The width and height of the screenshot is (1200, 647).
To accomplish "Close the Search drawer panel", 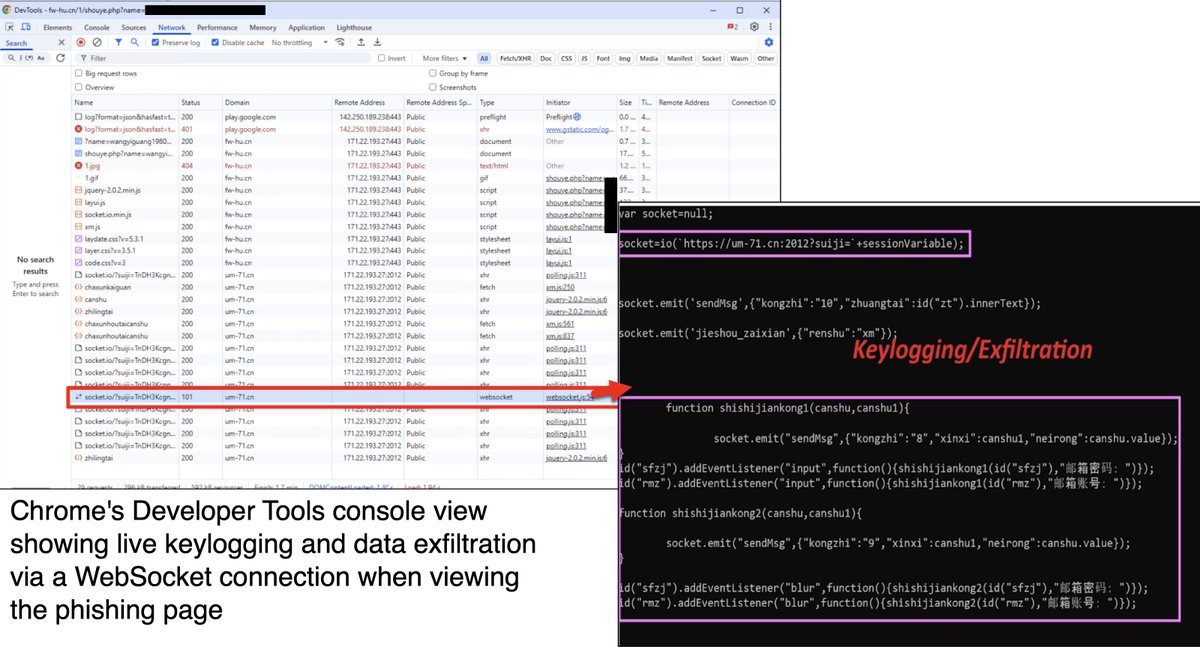I will [x=61, y=43].
